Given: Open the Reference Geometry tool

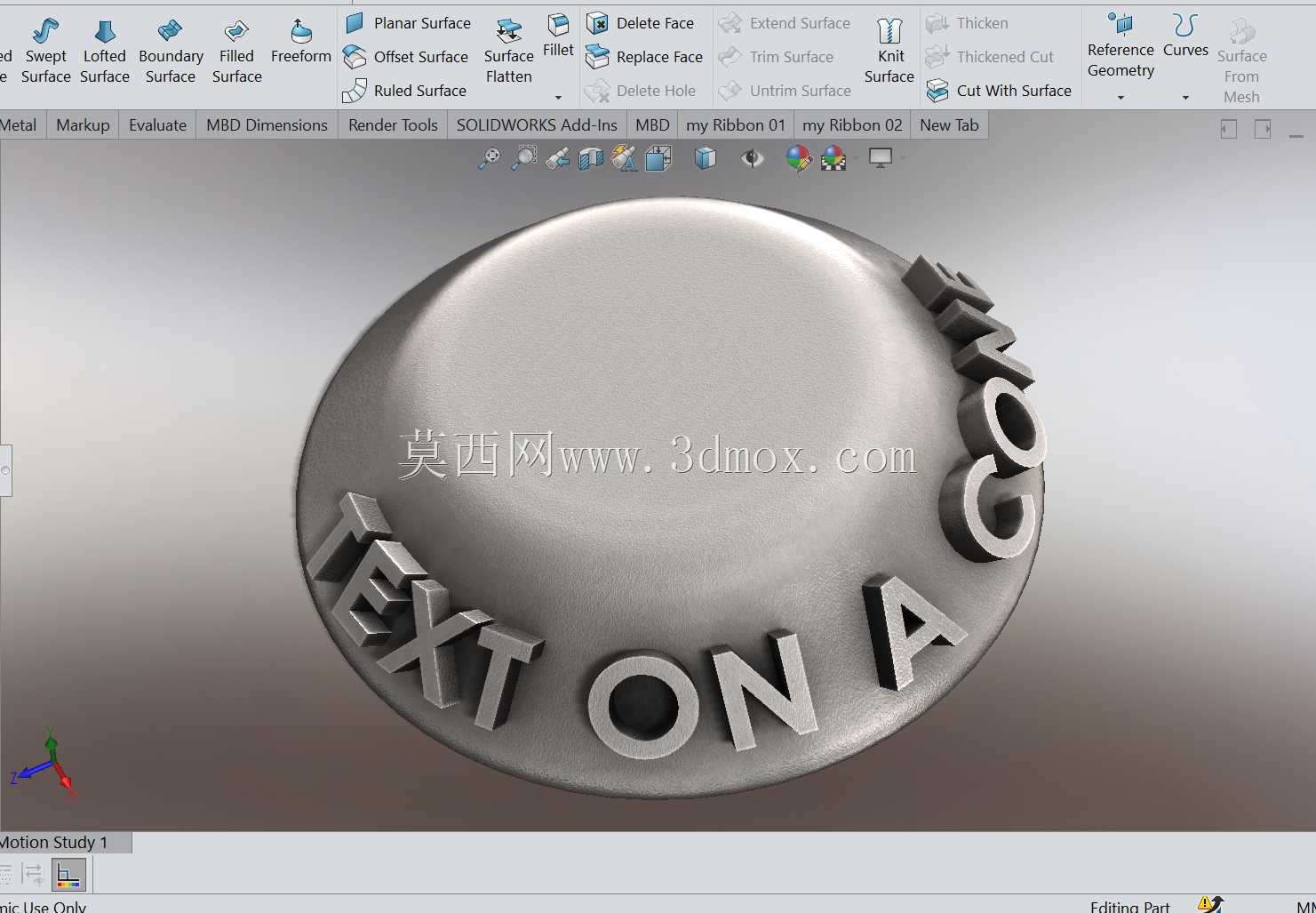Looking at the screenshot, I should click(x=1121, y=46).
